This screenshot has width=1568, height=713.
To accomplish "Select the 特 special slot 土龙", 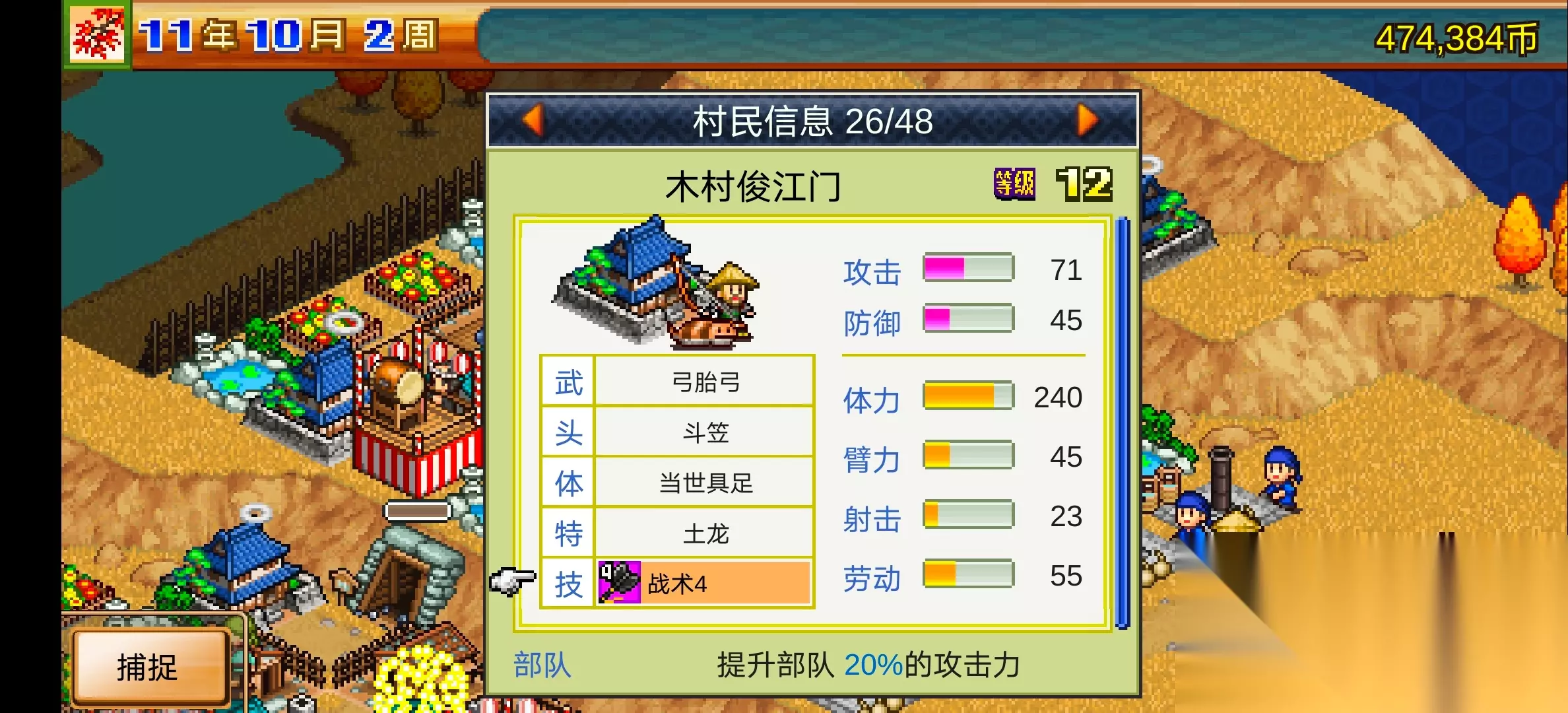I will [678, 533].
